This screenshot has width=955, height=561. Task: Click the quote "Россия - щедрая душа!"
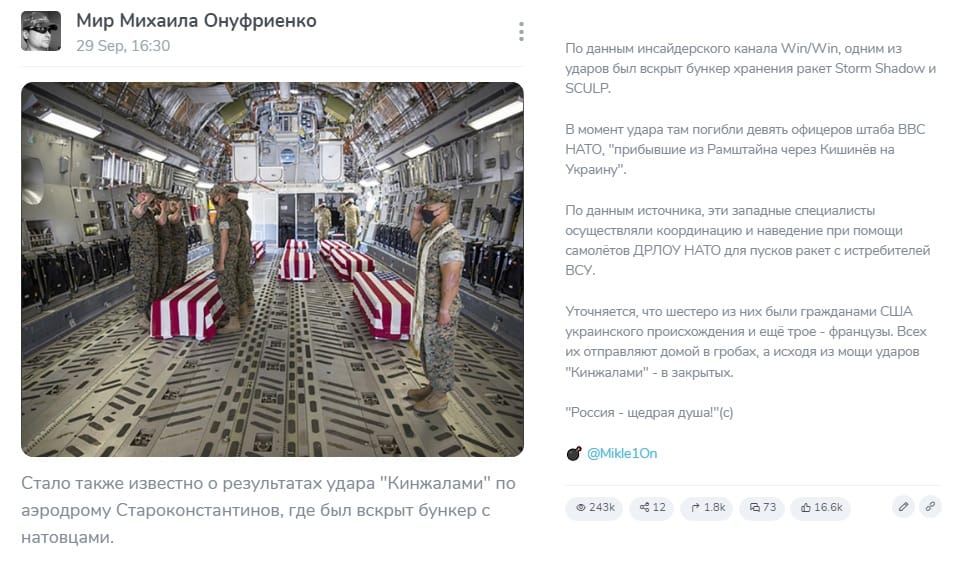[x=649, y=412]
